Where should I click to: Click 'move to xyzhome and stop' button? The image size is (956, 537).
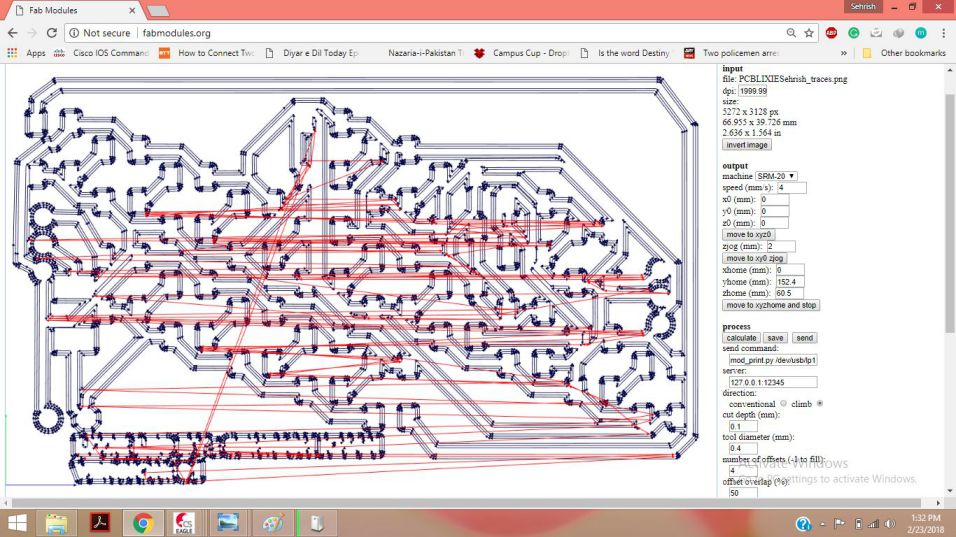pyautogui.click(x=771, y=305)
